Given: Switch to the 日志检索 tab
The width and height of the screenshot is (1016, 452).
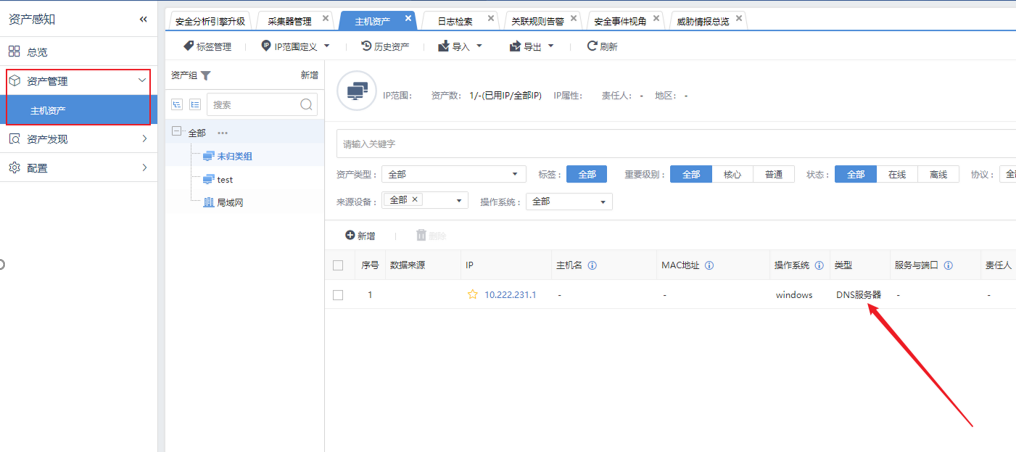Looking at the screenshot, I should point(456,20).
